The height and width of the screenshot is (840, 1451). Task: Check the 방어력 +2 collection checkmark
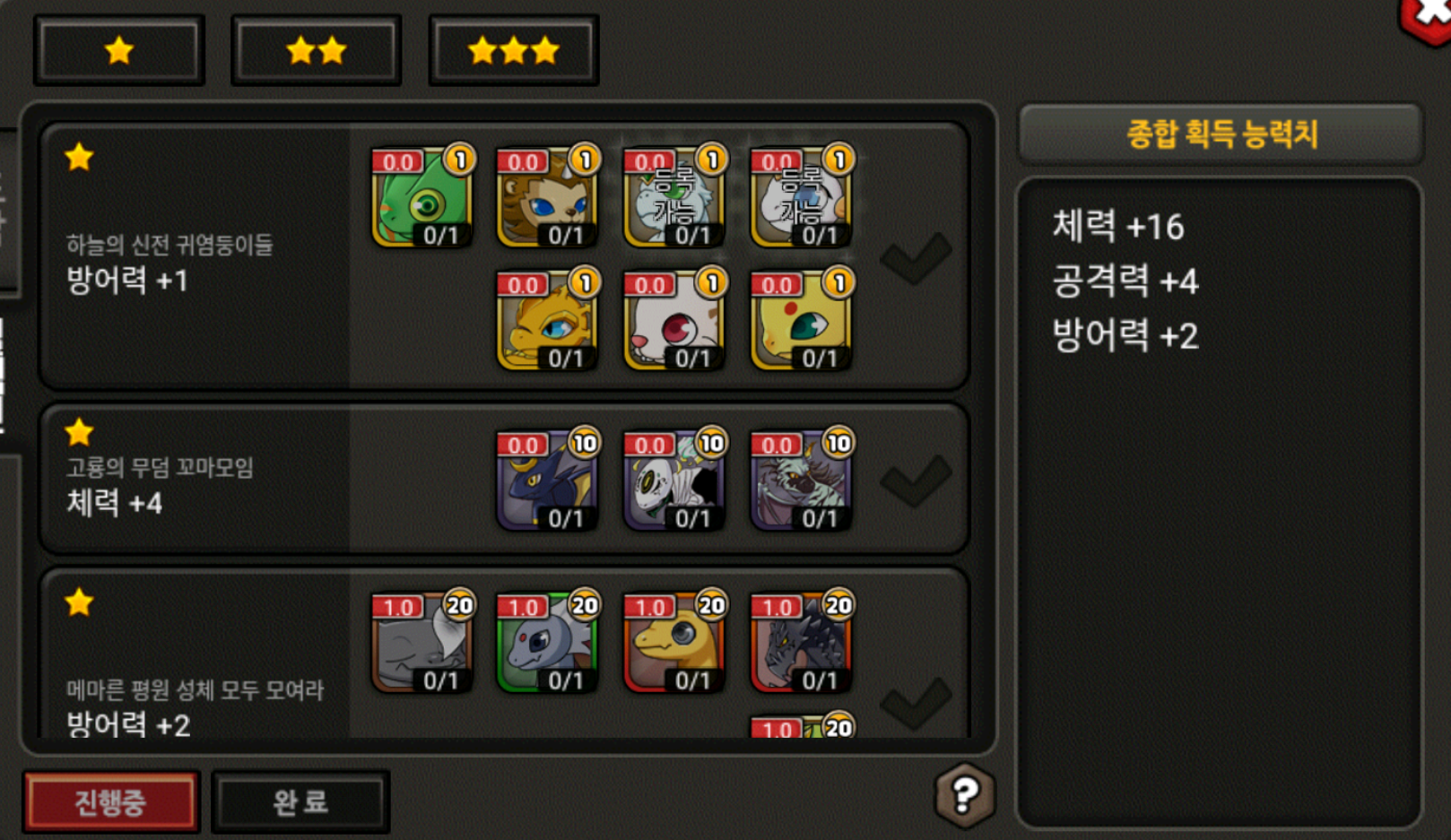(x=916, y=703)
